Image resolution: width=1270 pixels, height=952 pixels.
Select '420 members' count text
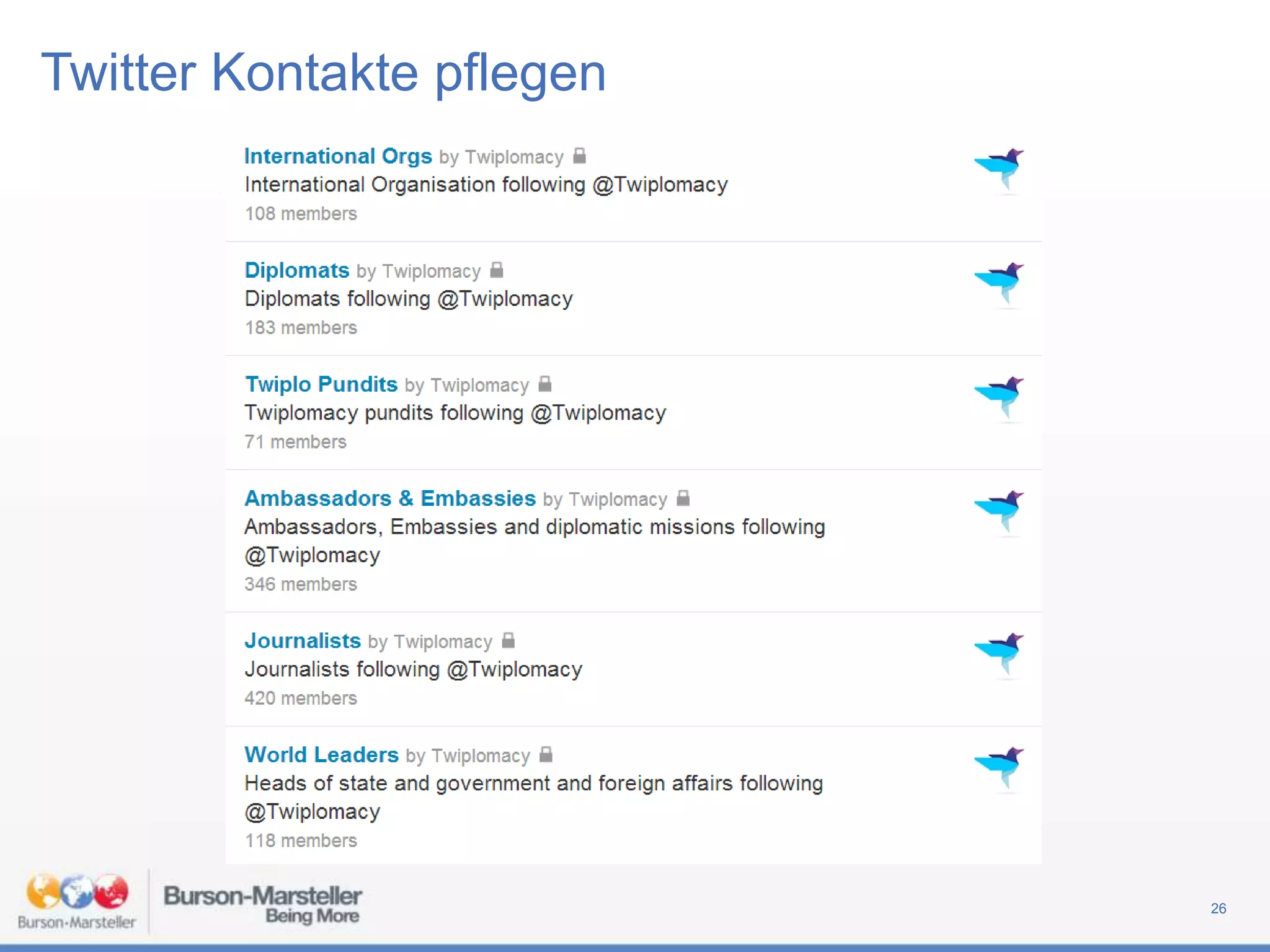(x=301, y=699)
